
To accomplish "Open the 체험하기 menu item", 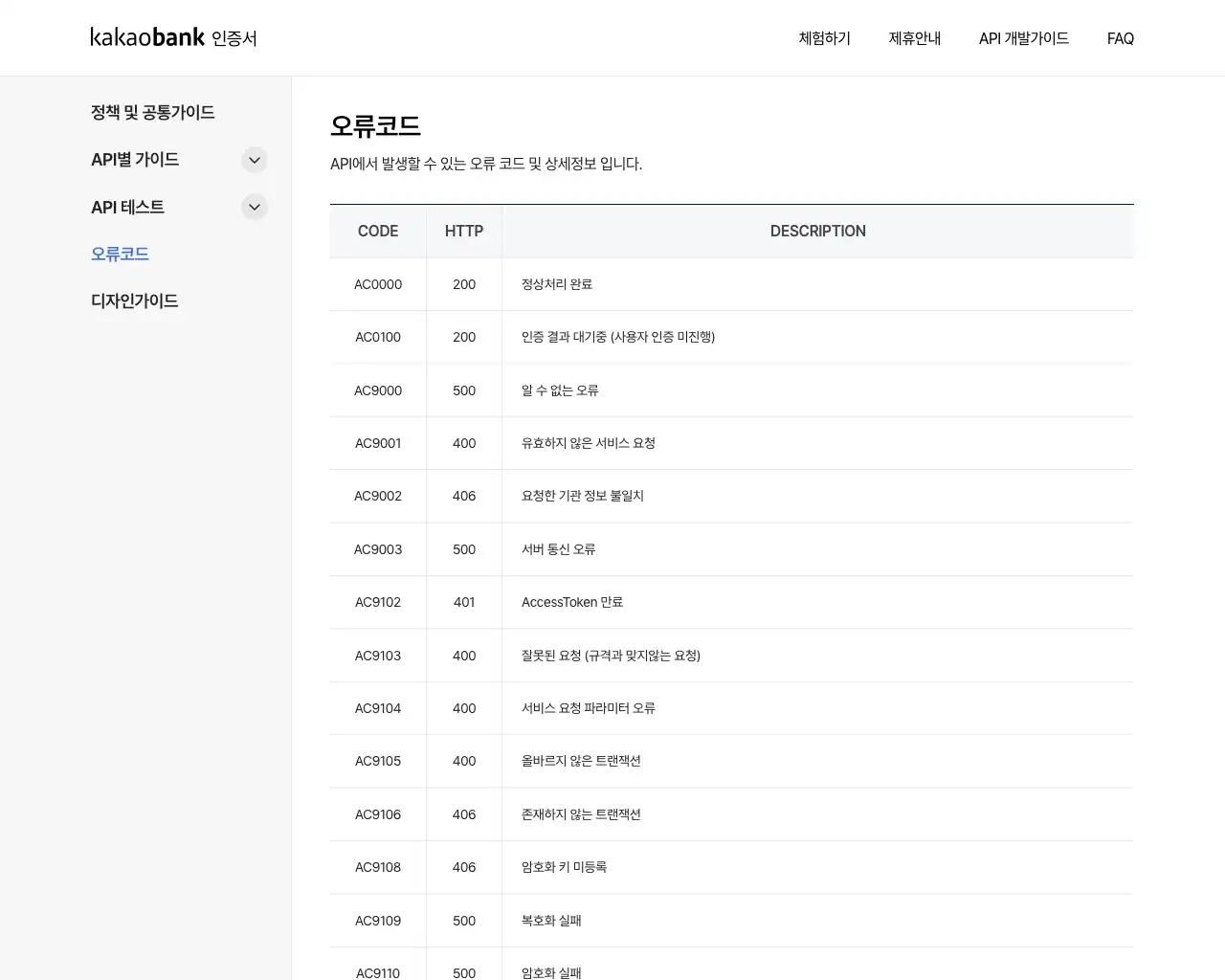I will (x=824, y=38).
